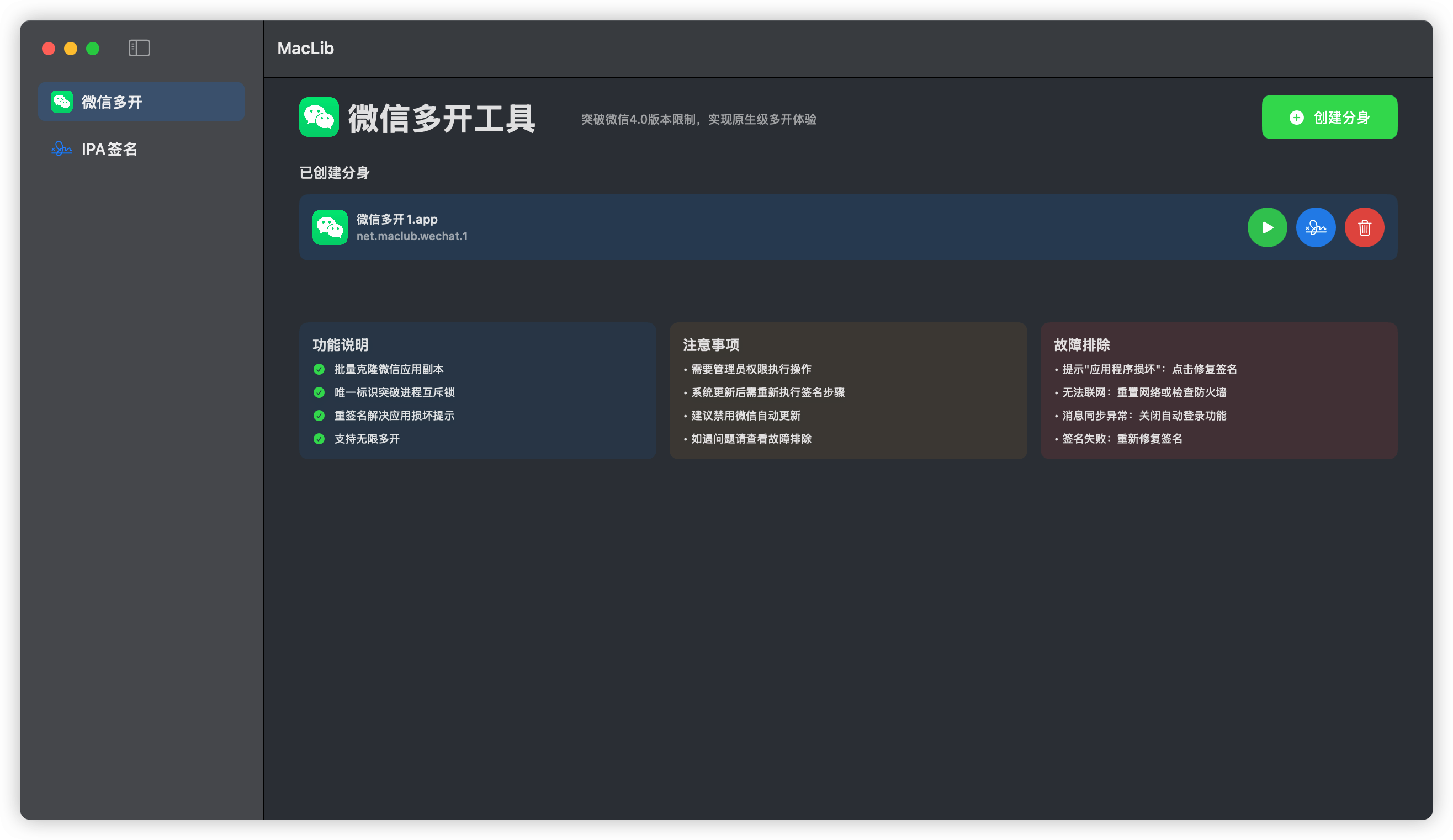Click the 功能说明 card heading
The image size is (1453, 840).
click(x=340, y=345)
